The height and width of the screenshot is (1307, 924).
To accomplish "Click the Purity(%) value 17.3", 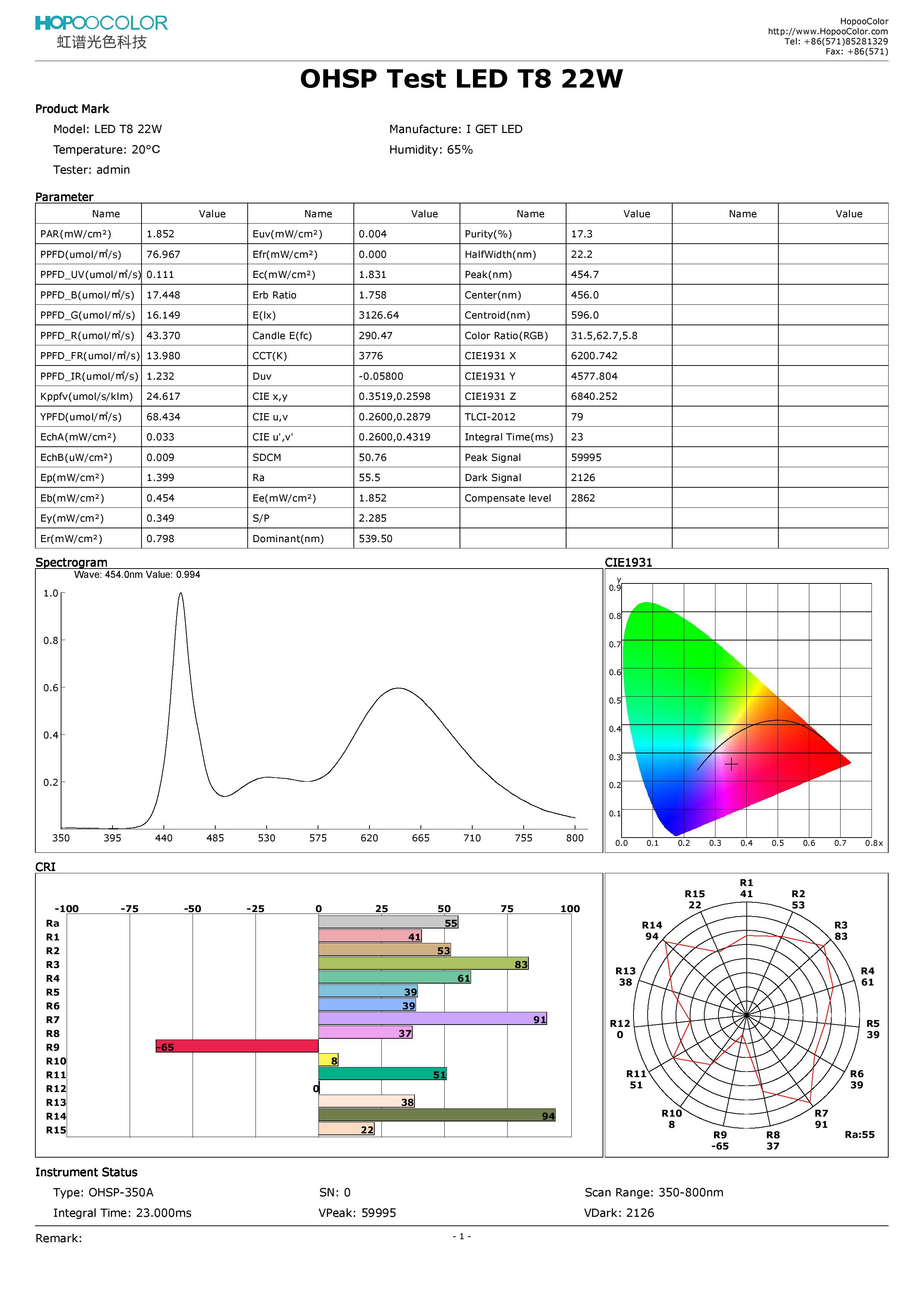I will [581, 234].
